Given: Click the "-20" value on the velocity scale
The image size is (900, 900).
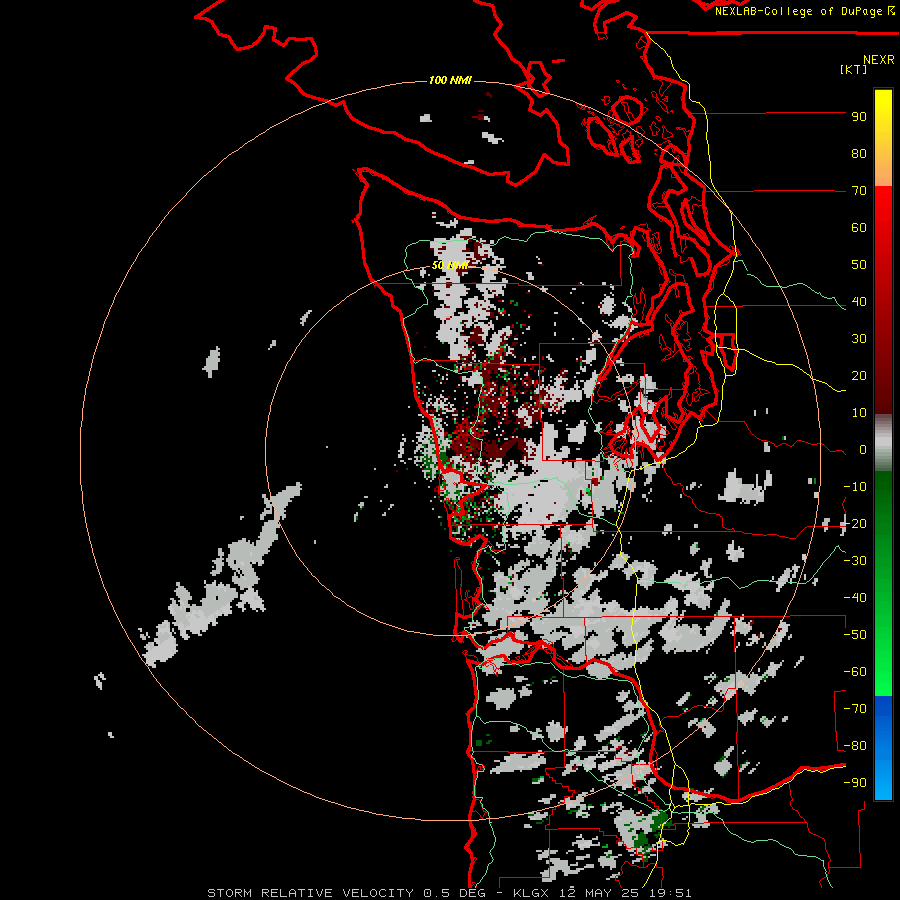Looking at the screenshot, I should pos(855,524).
